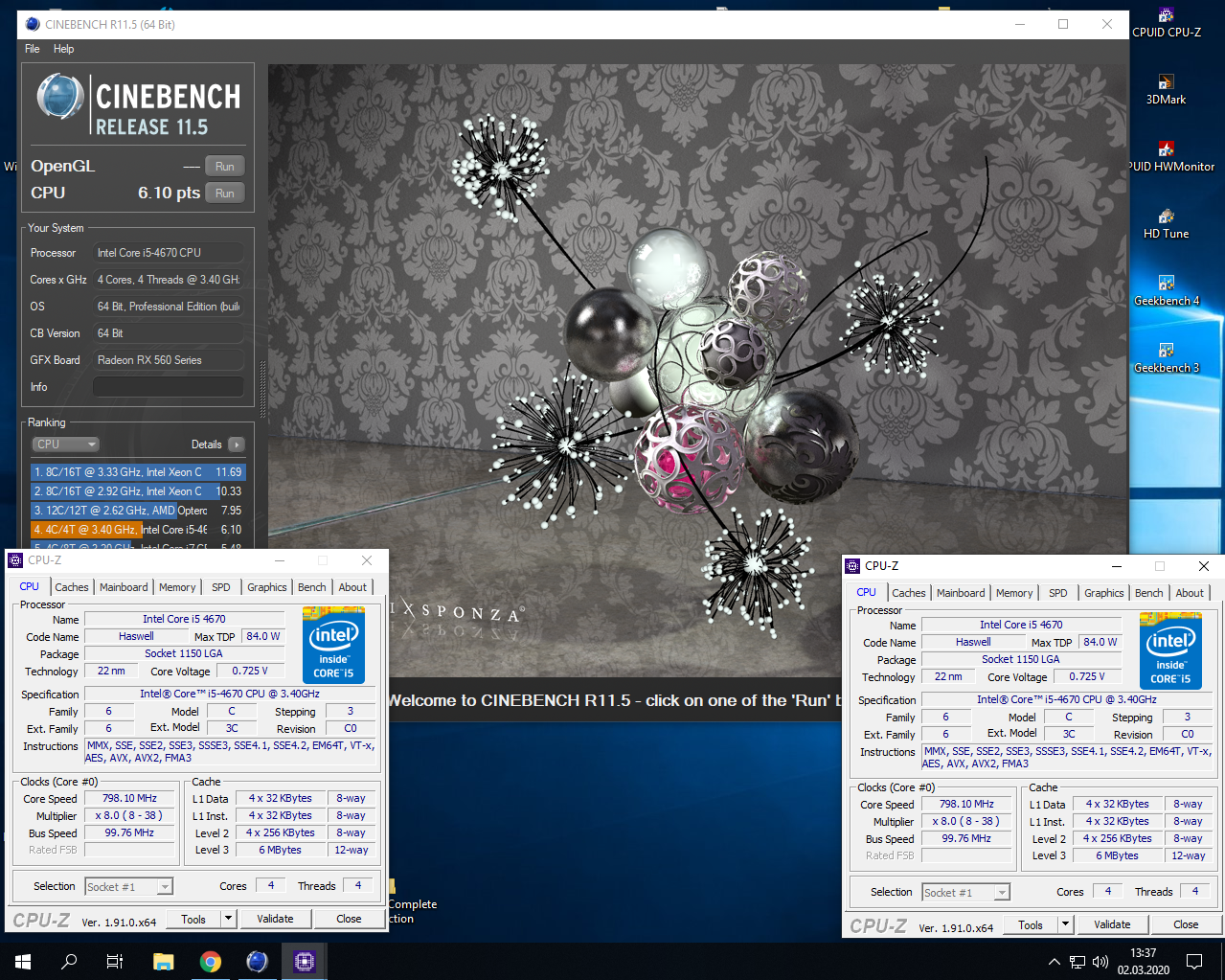Switch to Caches tab in left CPU-Z

tap(72, 587)
